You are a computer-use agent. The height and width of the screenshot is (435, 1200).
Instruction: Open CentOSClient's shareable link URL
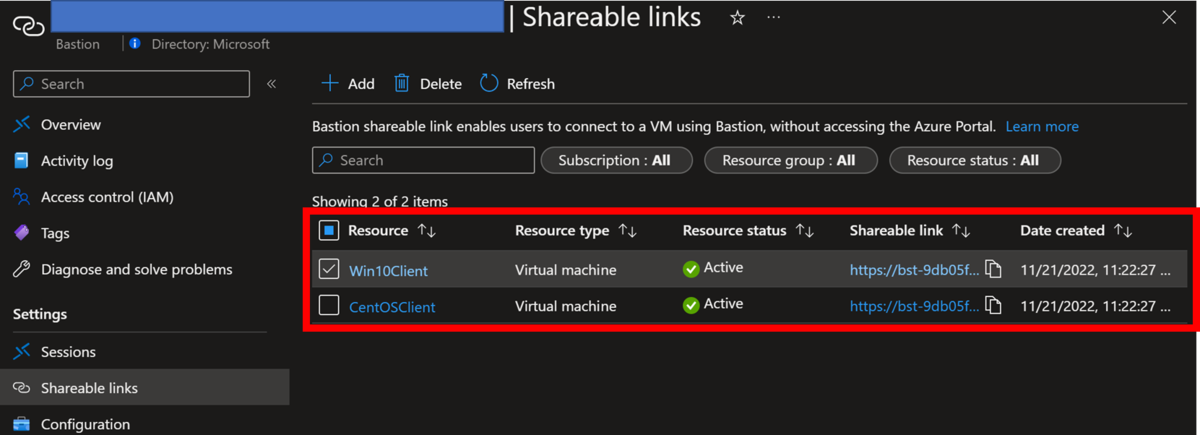pos(914,306)
